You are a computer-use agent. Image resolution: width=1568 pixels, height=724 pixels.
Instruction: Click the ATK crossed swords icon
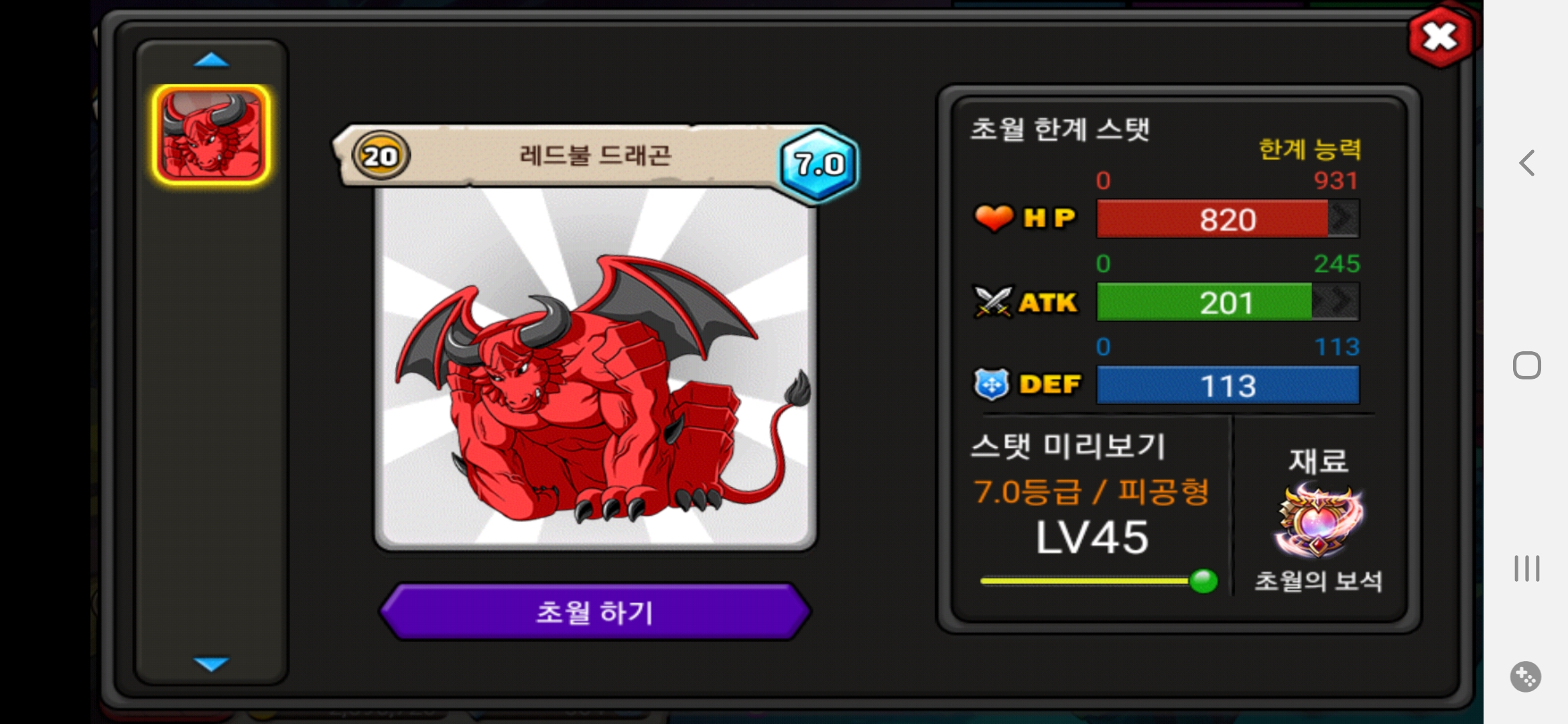[992, 302]
